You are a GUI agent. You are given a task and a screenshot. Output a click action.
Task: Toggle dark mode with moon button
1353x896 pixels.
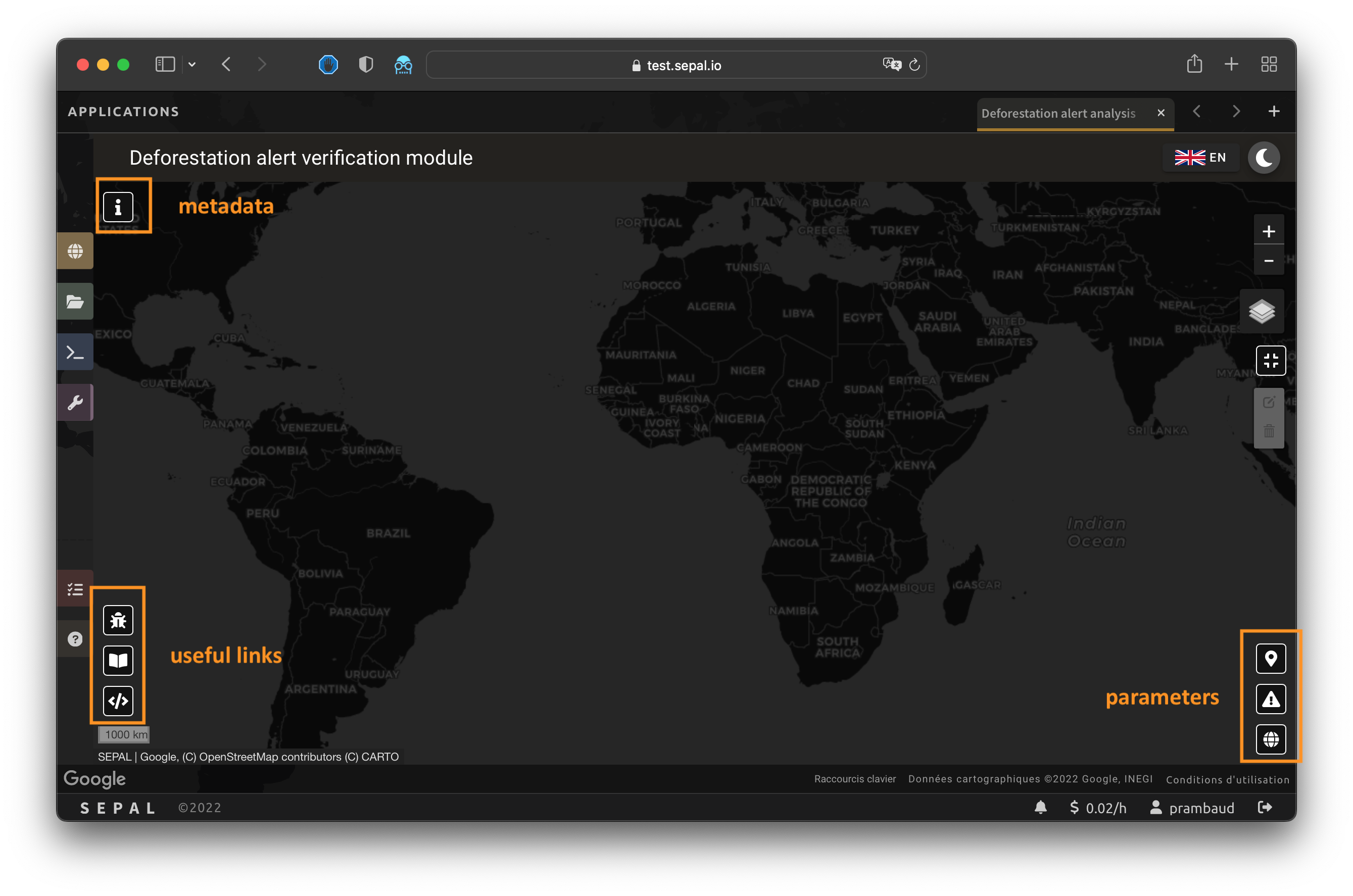(x=1263, y=158)
